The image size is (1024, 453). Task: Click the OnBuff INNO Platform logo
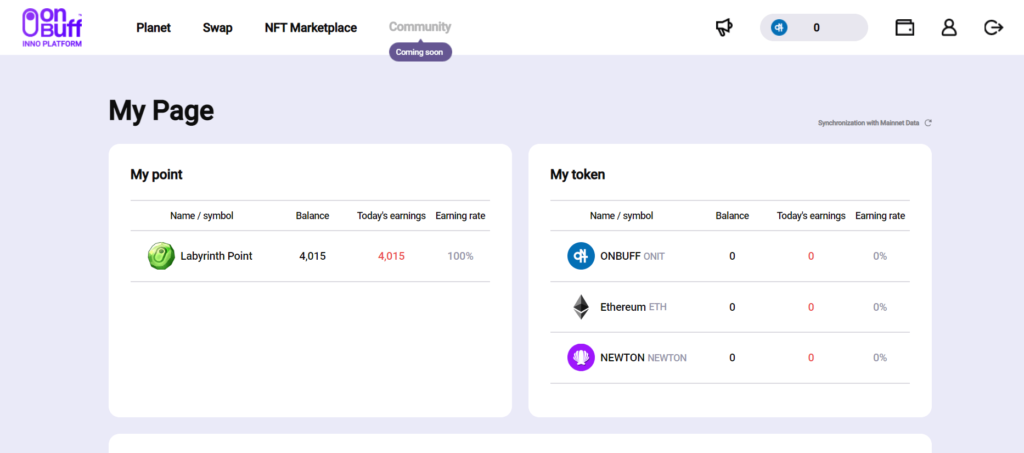(x=52, y=28)
